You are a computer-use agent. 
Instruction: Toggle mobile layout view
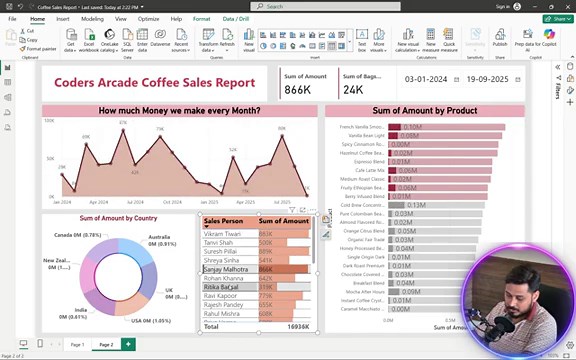point(40,343)
